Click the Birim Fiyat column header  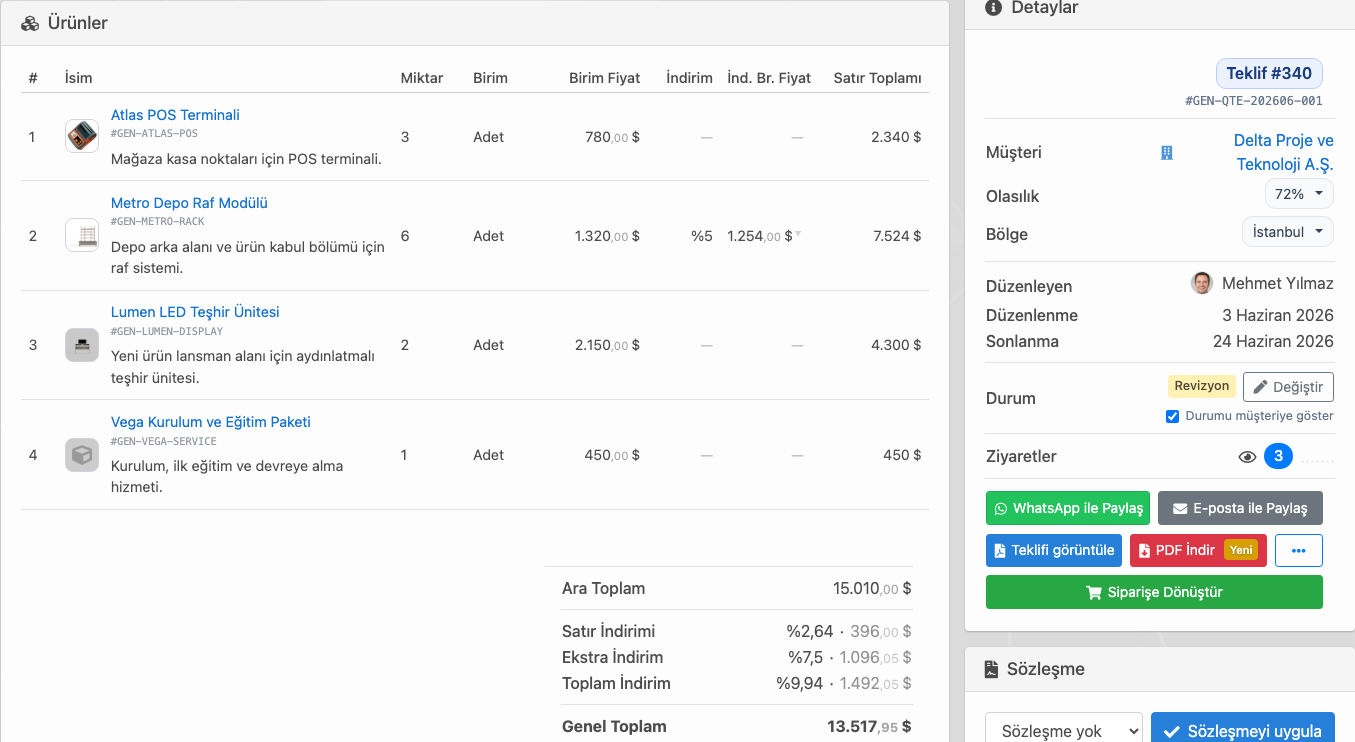pyautogui.click(x=605, y=78)
